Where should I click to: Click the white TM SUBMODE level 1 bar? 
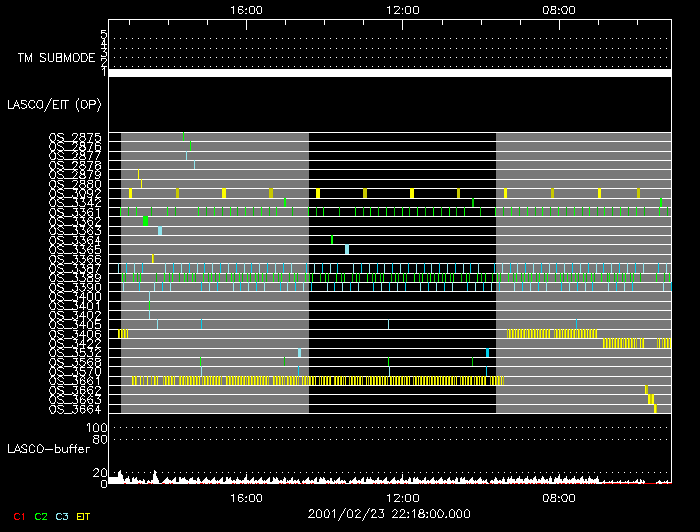tap(389, 73)
